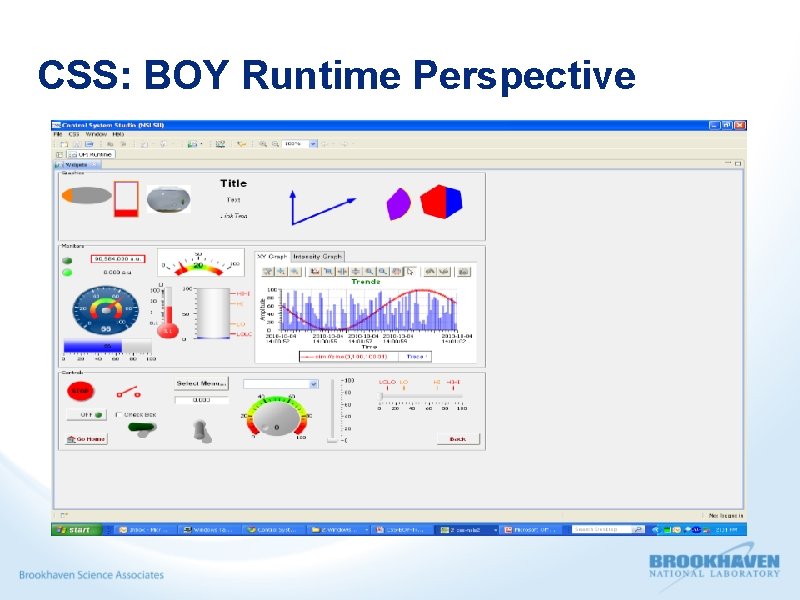This screenshot has height=600, width=800.
Task: Click the semicircular meter widget
Action: click(x=200, y=263)
